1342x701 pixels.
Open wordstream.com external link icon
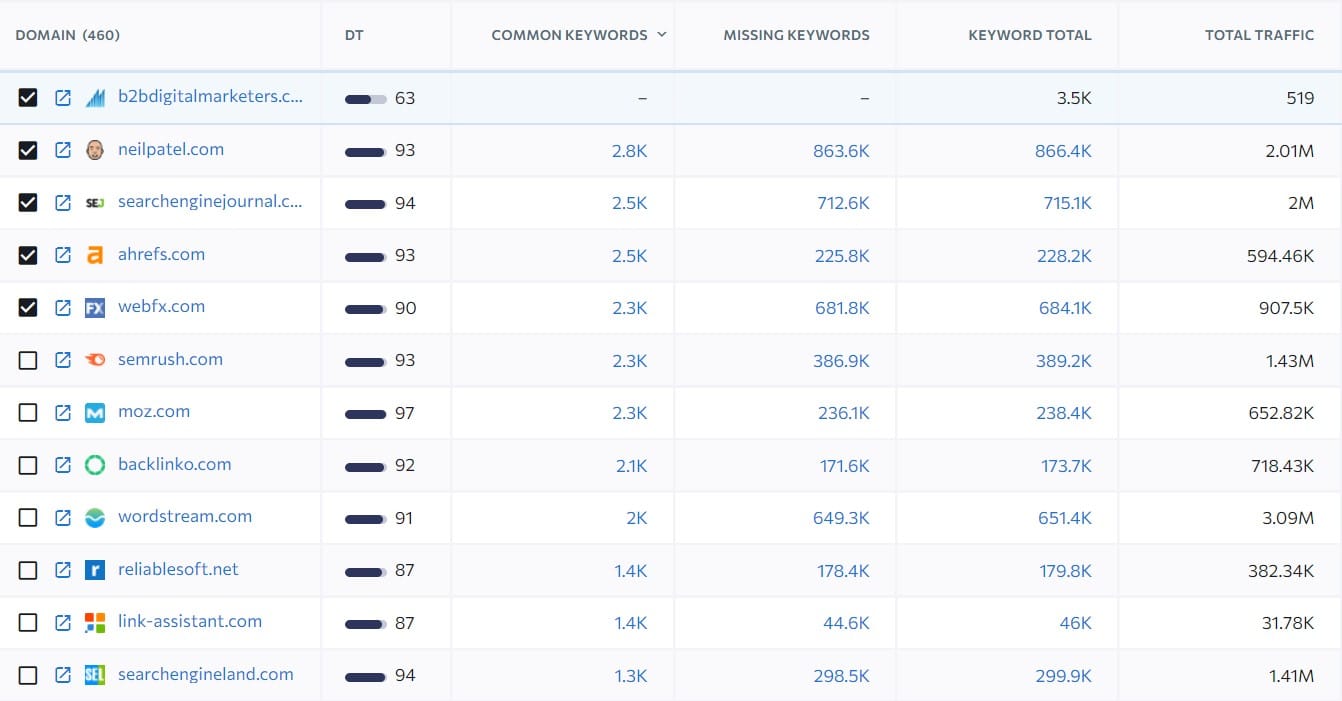(63, 517)
